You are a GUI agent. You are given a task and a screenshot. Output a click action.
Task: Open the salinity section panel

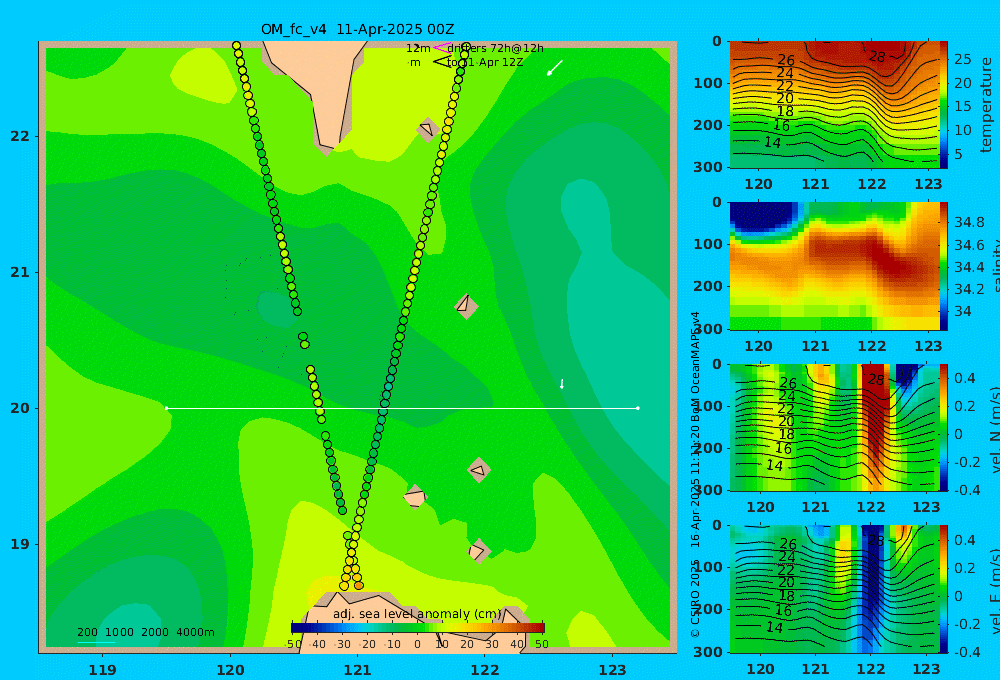click(834, 266)
